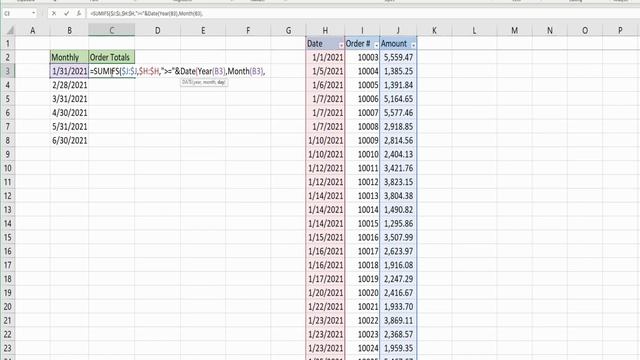Click the Select All corner triangle
640x360 pixels.
pyautogui.click(x=10, y=31)
